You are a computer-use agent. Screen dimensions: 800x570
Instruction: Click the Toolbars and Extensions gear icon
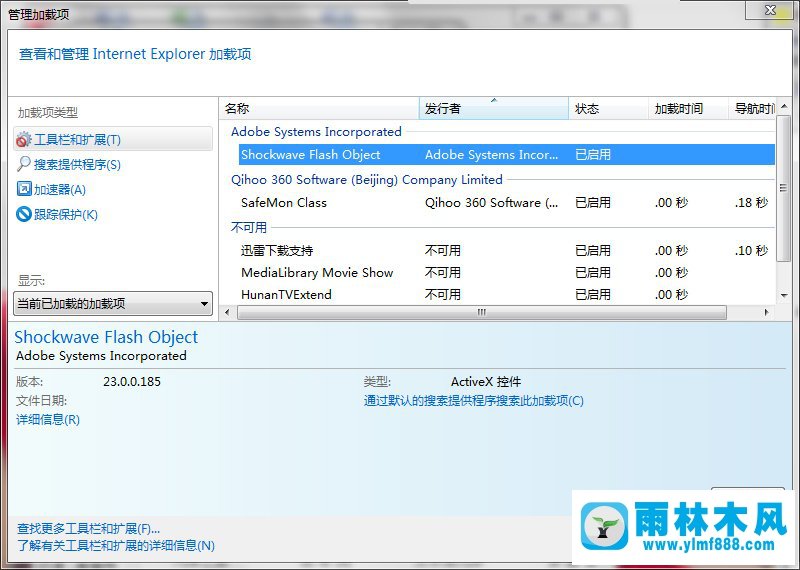pyautogui.click(x=23, y=139)
